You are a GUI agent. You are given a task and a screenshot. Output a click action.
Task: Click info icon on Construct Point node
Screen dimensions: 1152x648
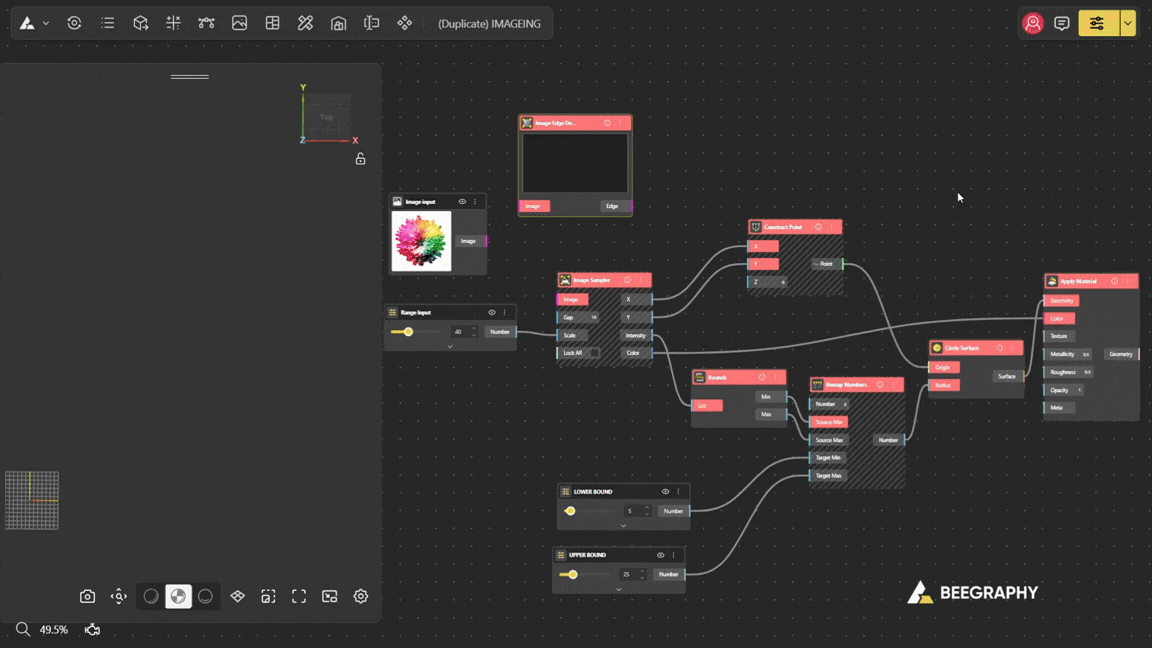point(818,227)
